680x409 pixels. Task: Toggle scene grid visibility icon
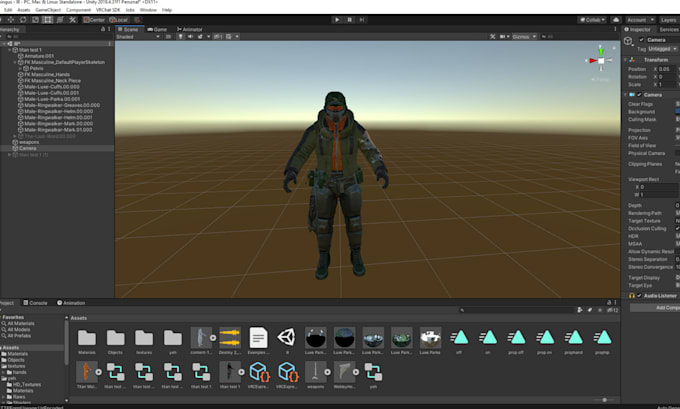[x=229, y=37]
